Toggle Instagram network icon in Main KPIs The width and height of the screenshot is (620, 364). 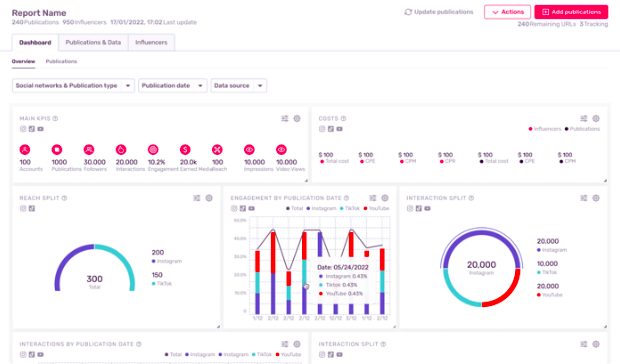[23, 129]
